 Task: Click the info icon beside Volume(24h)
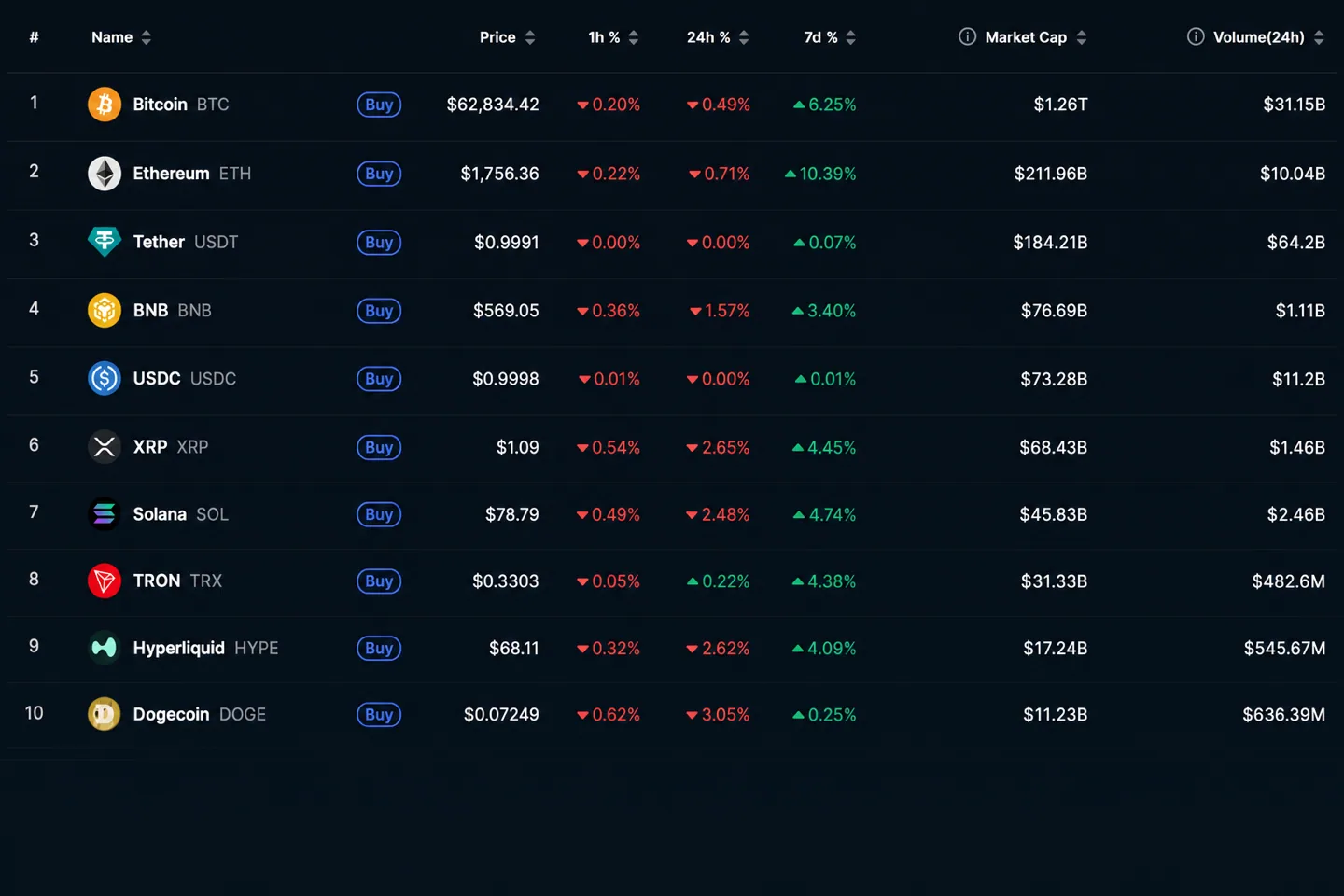pyautogui.click(x=1196, y=36)
